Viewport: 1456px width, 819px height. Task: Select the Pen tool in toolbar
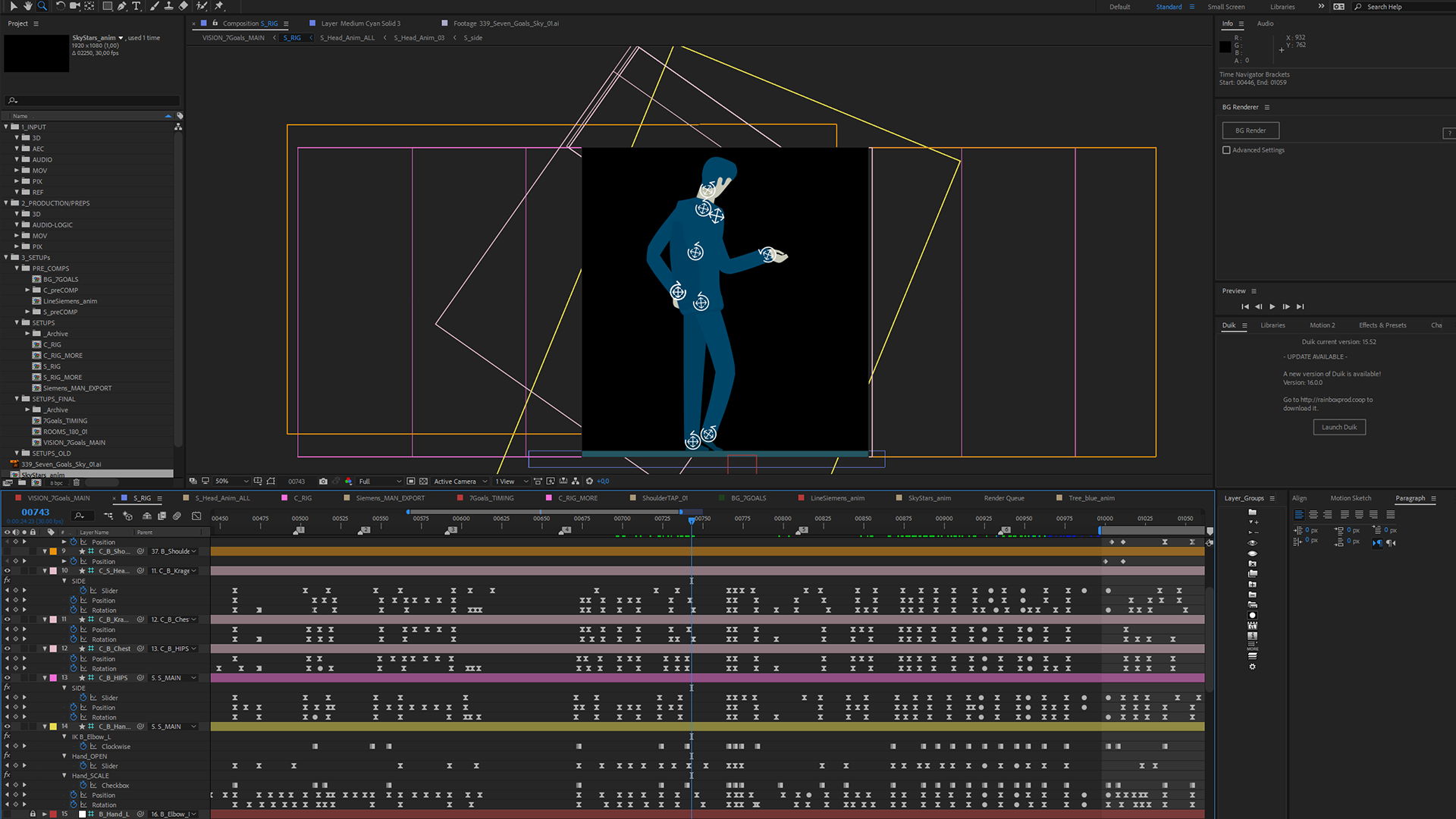(x=121, y=6)
